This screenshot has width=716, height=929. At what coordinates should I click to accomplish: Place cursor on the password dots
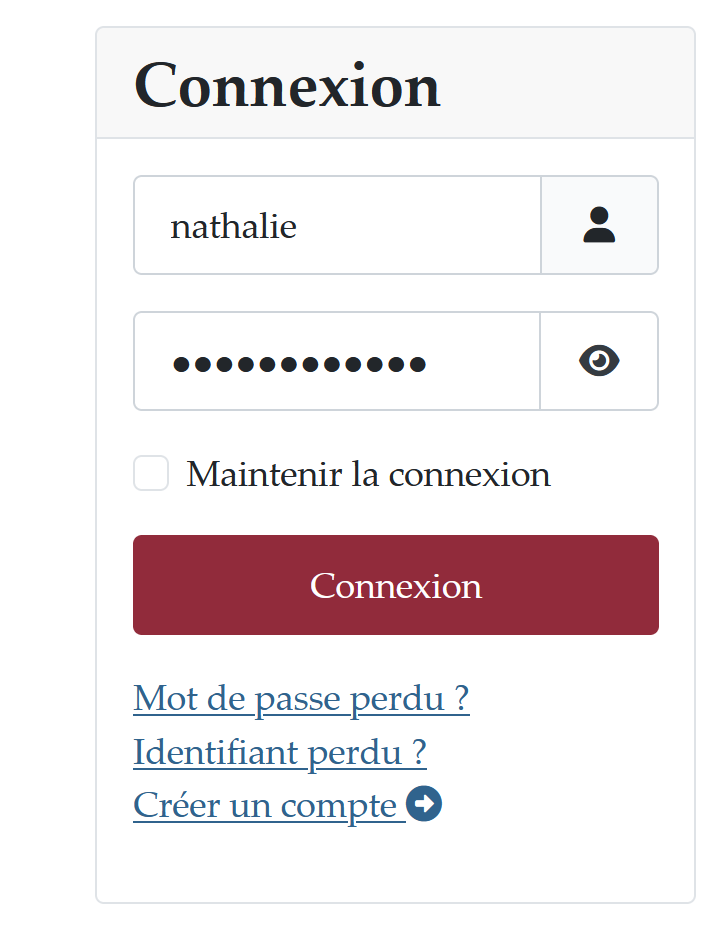click(x=300, y=364)
